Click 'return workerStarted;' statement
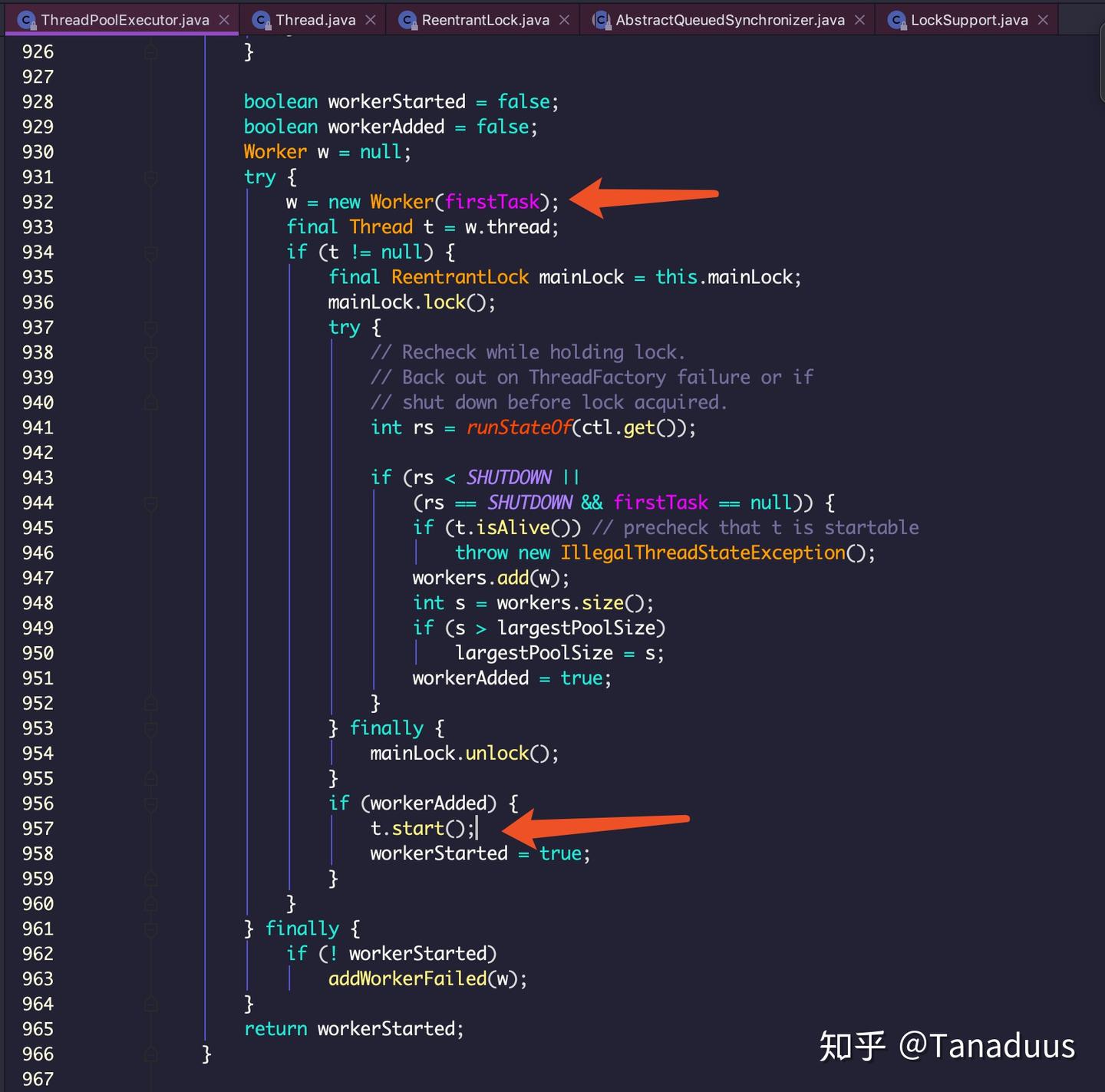1105x1092 pixels. coord(354,1029)
